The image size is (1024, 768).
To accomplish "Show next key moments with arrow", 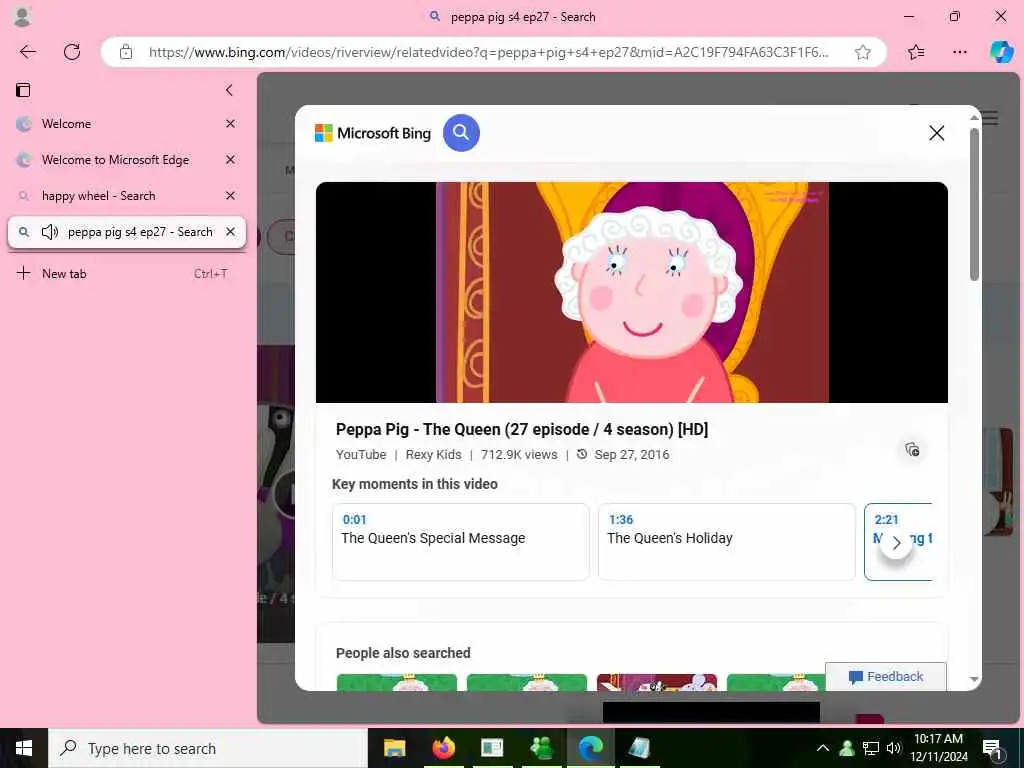I will coord(896,543).
